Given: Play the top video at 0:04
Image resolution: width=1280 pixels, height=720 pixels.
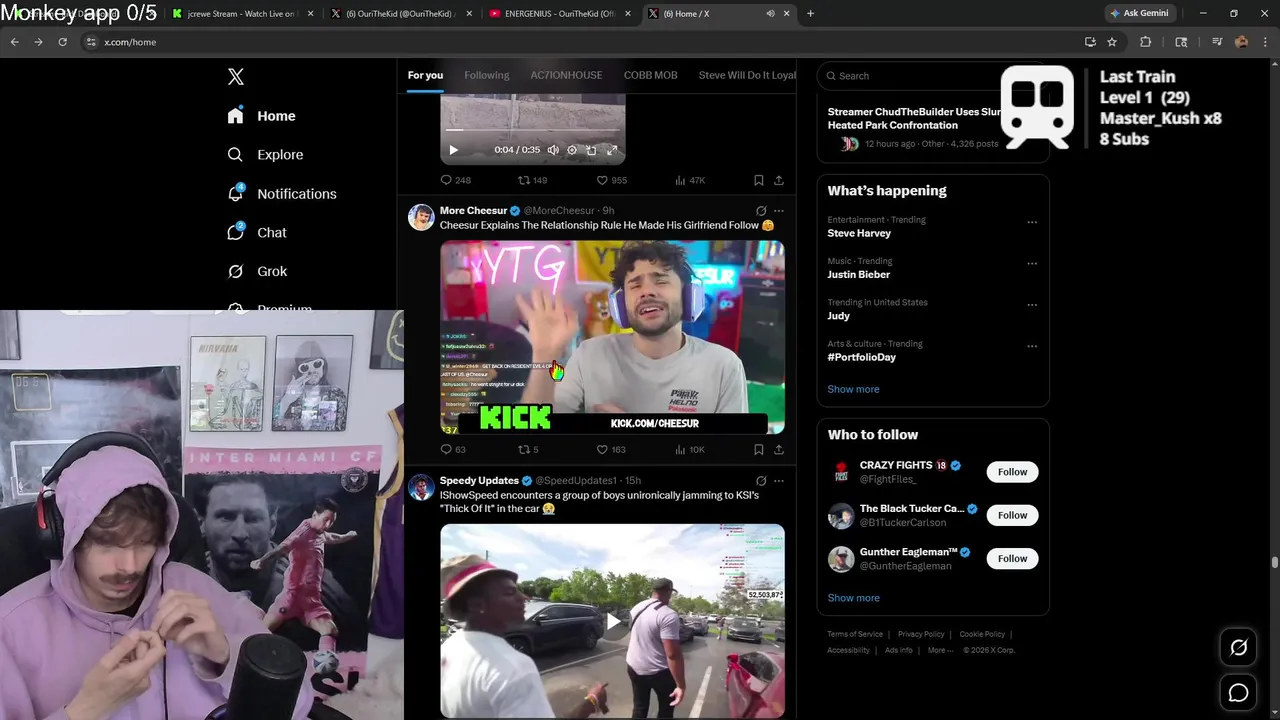Looking at the screenshot, I should 453,150.
